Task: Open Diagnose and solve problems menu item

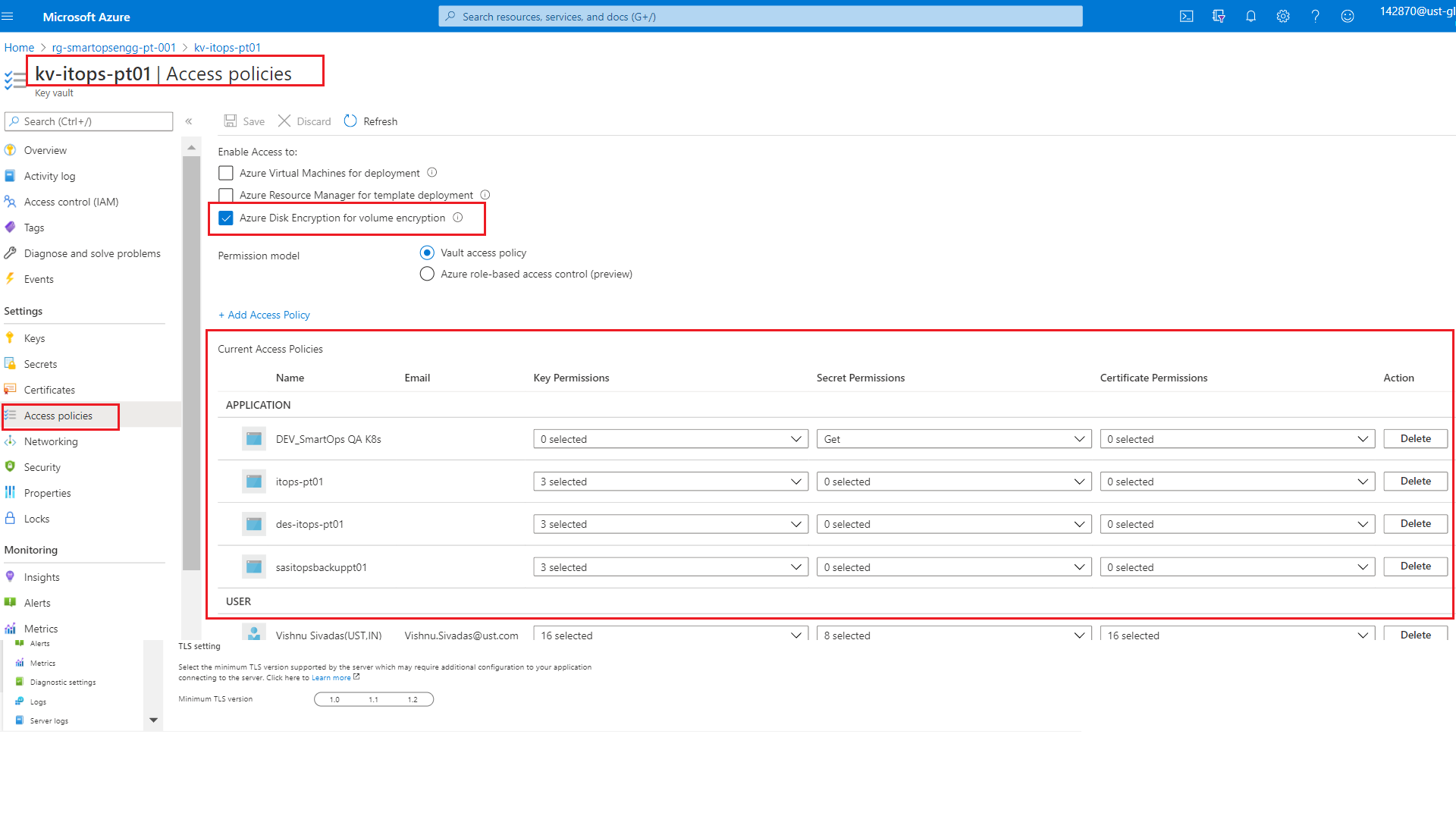Action: click(x=92, y=253)
